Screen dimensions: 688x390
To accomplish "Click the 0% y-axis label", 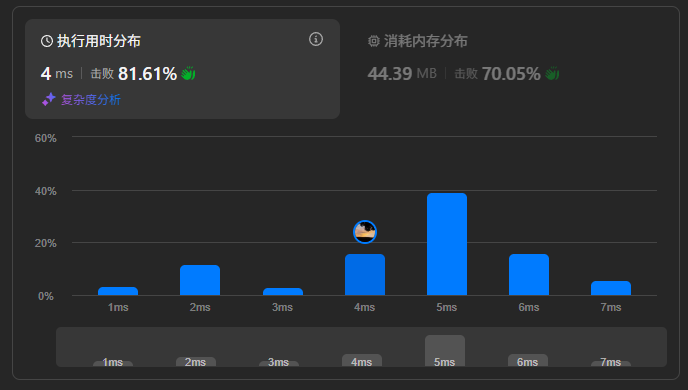I will (x=46, y=296).
